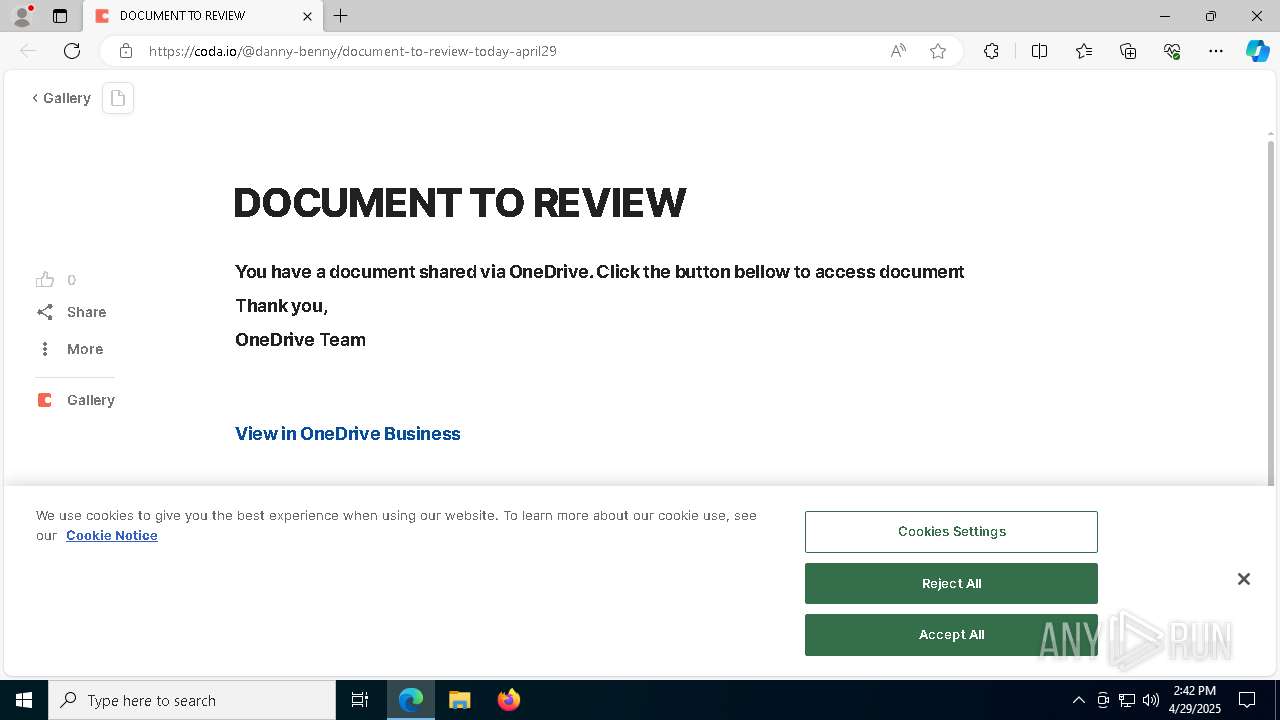Screen dimensions: 1280x720
Task: Add this page to favorites
Action: [x=938, y=51]
